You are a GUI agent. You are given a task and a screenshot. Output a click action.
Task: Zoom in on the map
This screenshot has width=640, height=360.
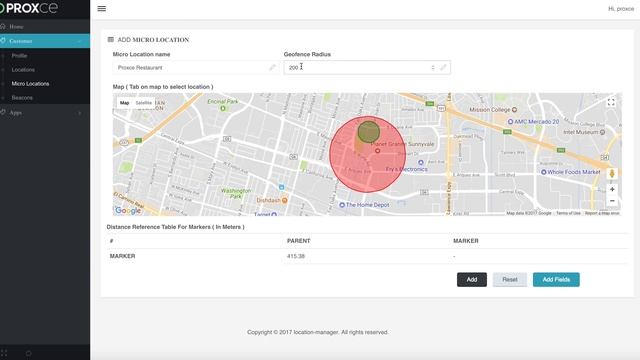coord(612,189)
